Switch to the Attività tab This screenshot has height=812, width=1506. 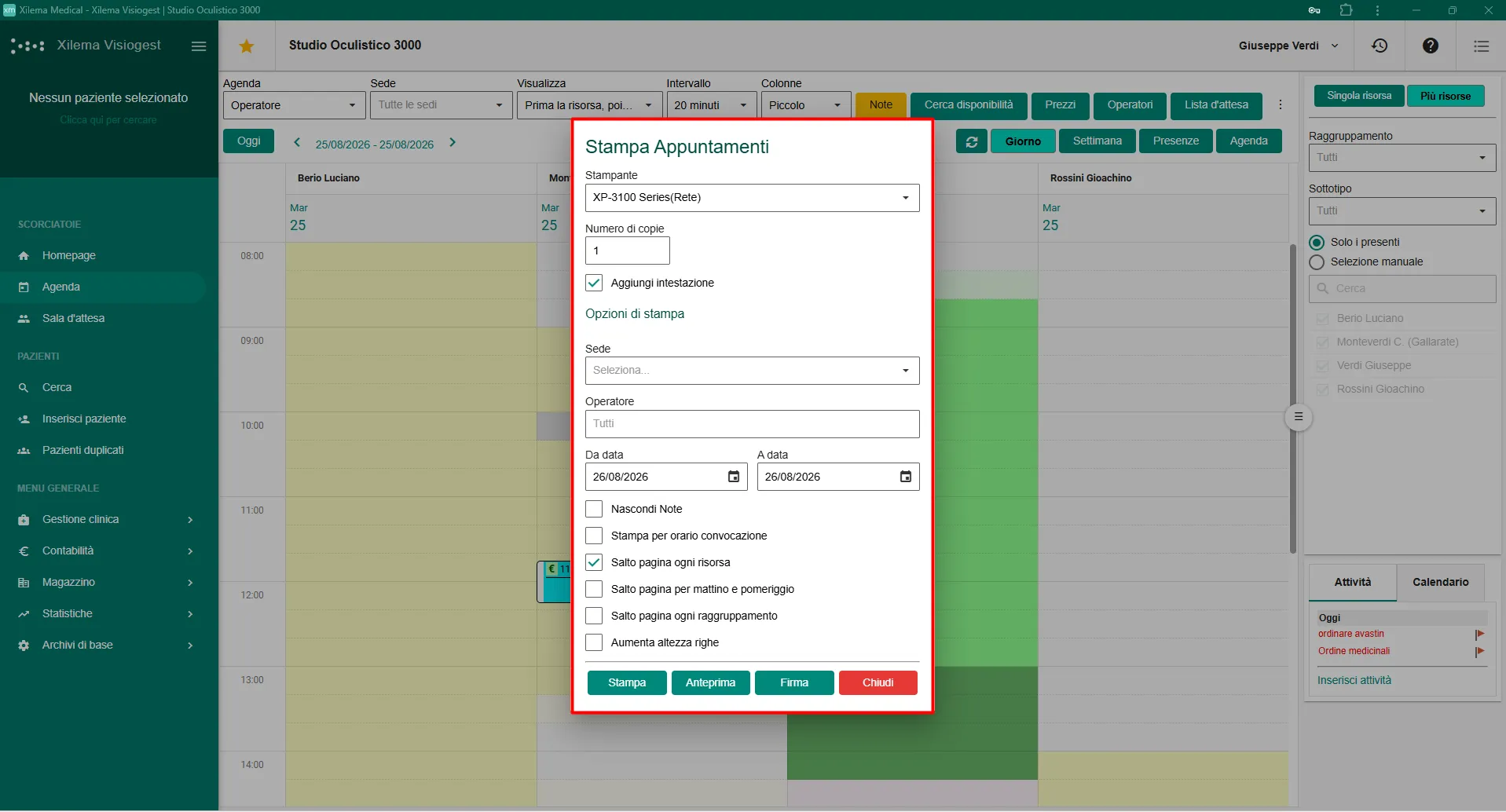click(x=1353, y=583)
